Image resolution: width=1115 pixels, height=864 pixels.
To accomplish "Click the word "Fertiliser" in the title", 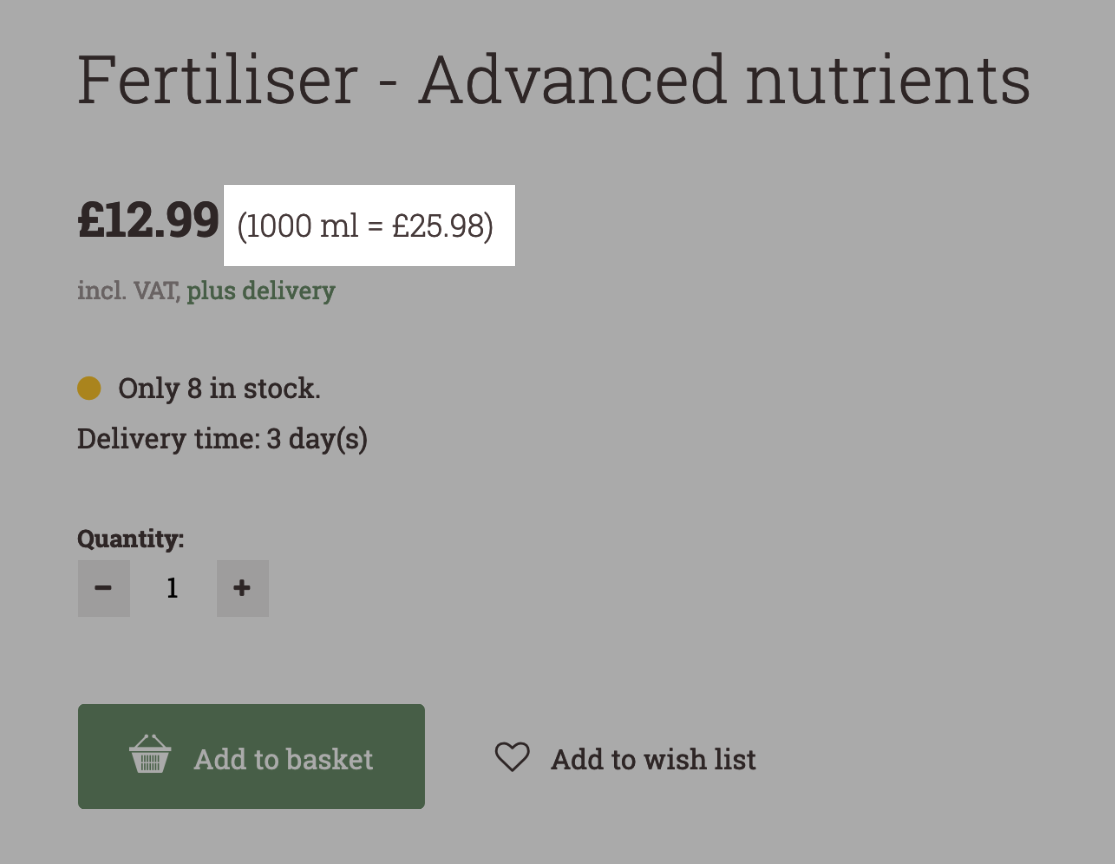I will point(217,81).
